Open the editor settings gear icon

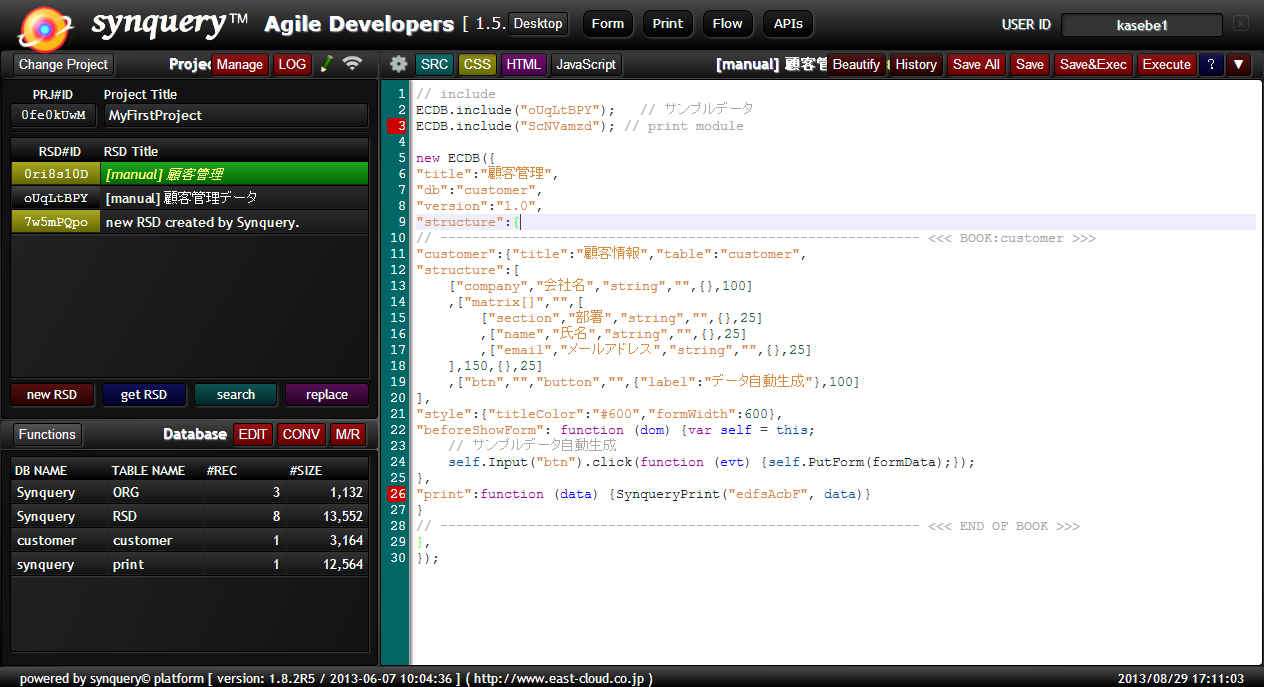pyautogui.click(x=398, y=64)
